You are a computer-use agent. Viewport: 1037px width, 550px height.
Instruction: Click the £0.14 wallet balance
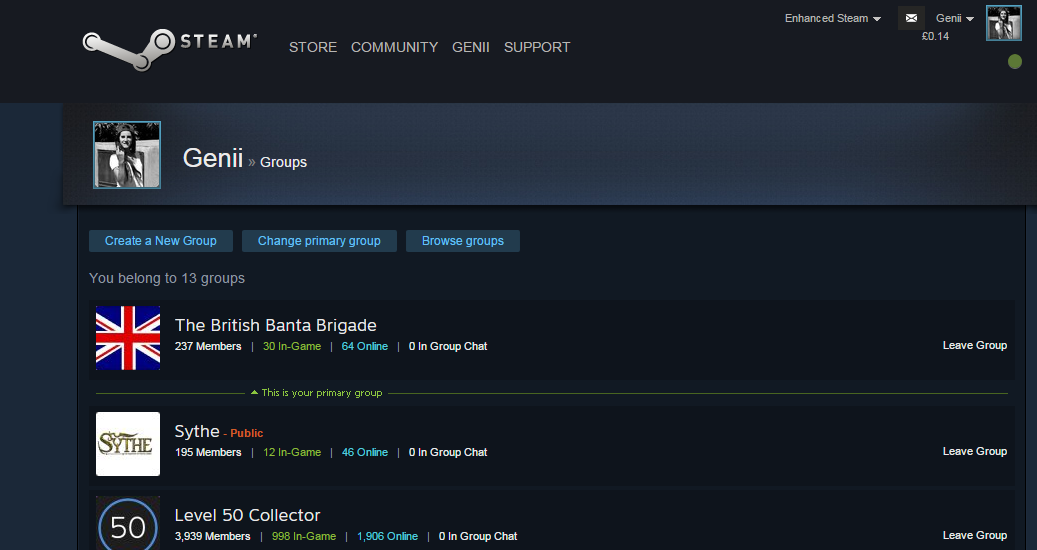[935, 36]
